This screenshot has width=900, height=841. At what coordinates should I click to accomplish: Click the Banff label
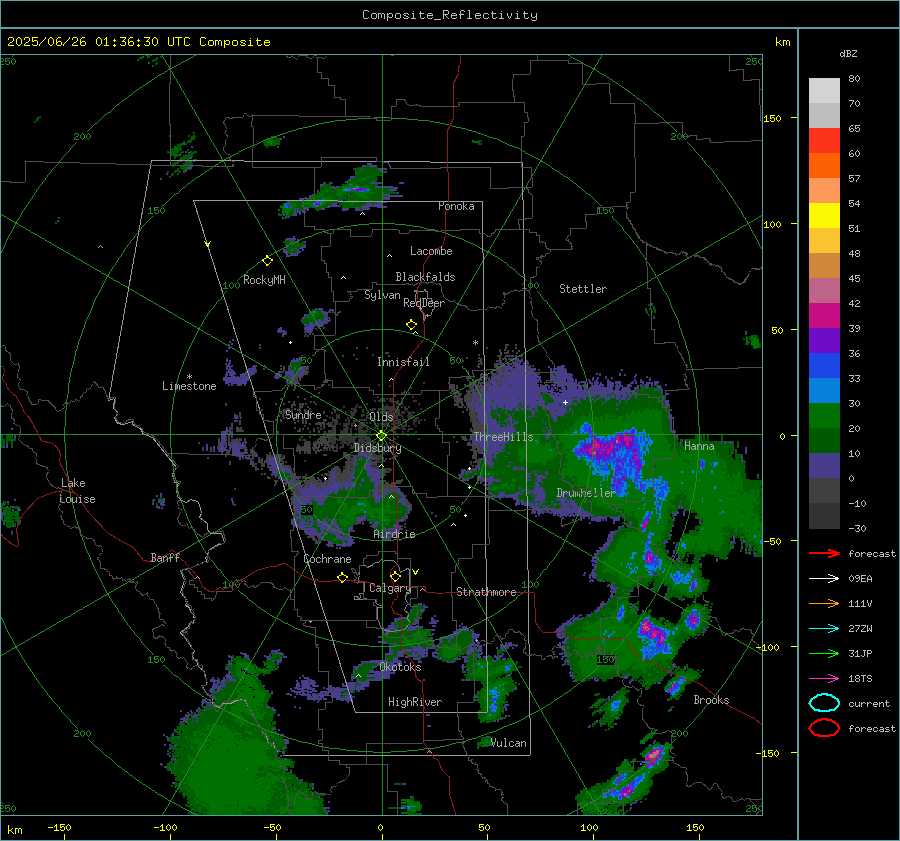pyautogui.click(x=165, y=558)
